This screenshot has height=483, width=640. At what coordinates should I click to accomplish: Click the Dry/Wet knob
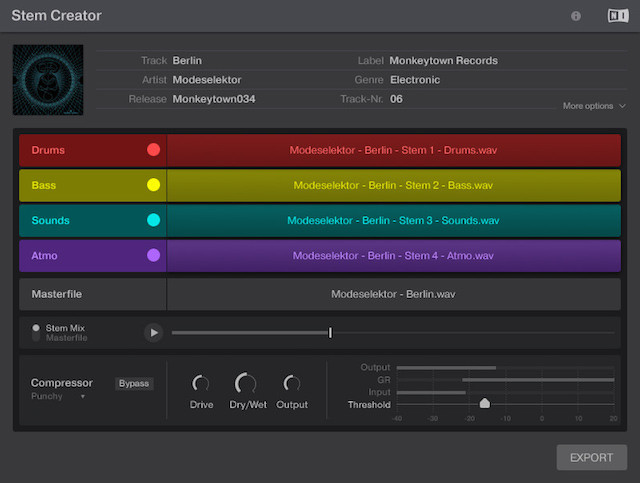point(245,383)
